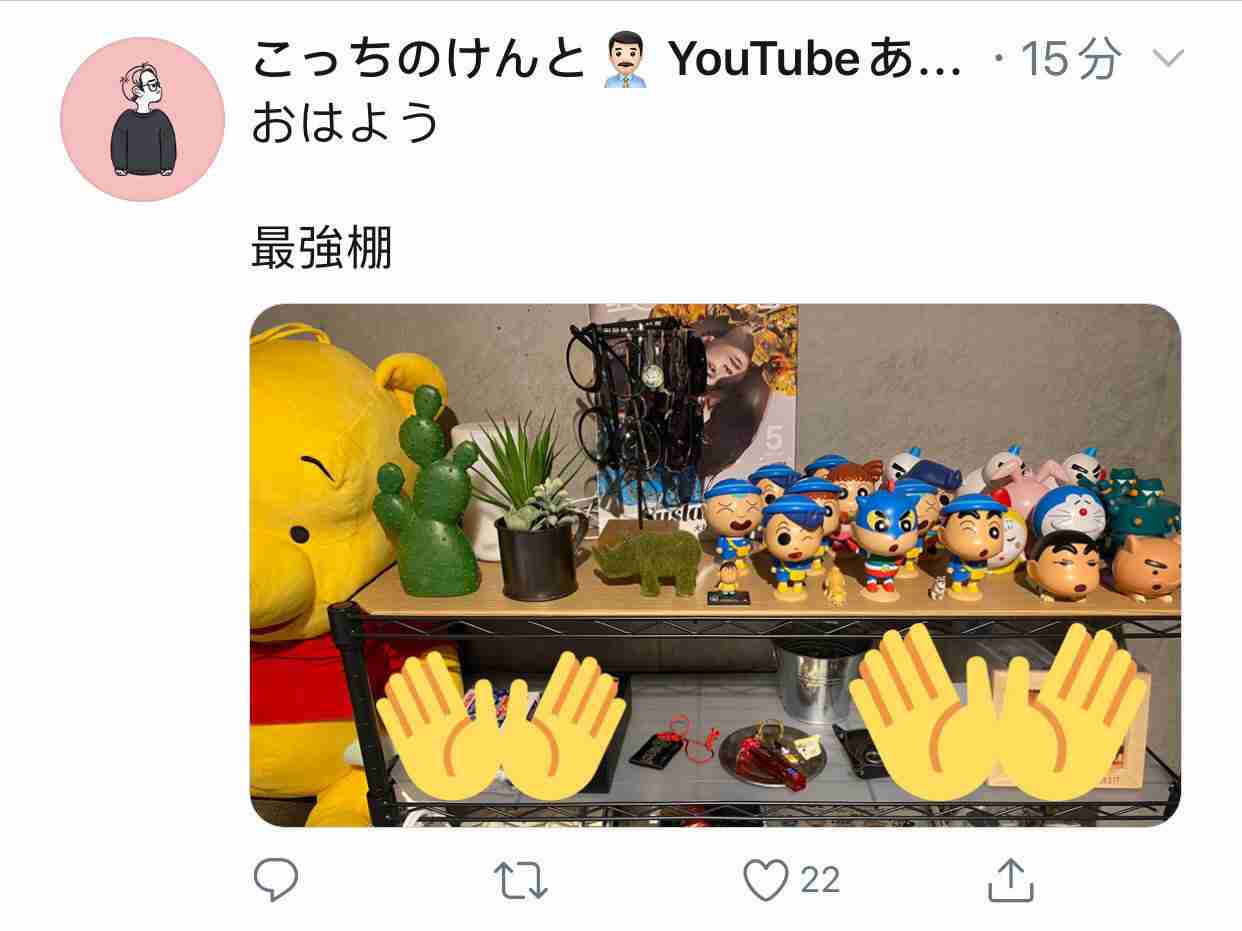Click the green rhinoceros figurine in the photo
Image resolution: width=1242 pixels, height=931 pixels.
(646, 562)
